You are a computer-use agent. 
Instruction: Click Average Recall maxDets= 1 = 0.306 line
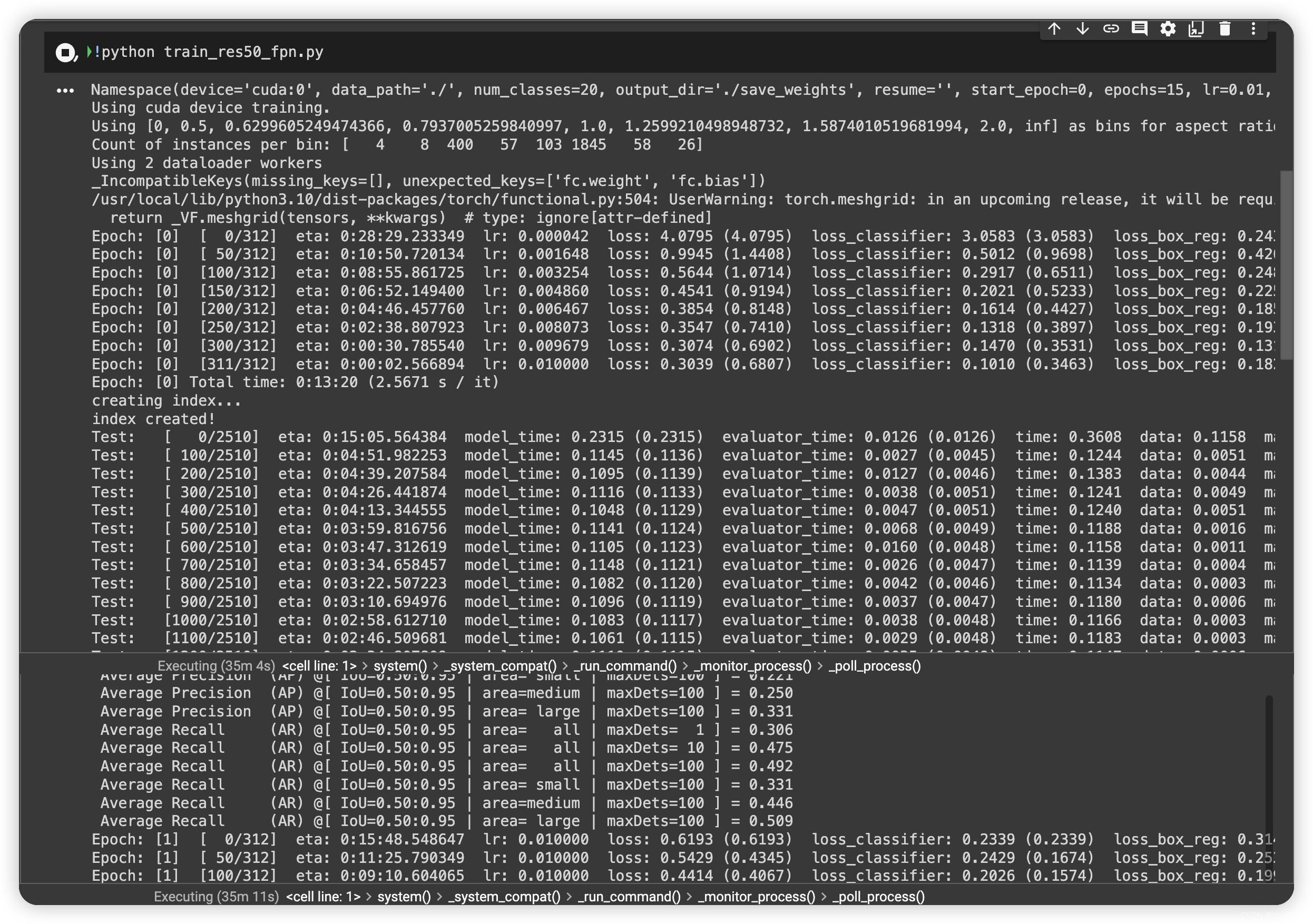pyautogui.click(x=447, y=730)
